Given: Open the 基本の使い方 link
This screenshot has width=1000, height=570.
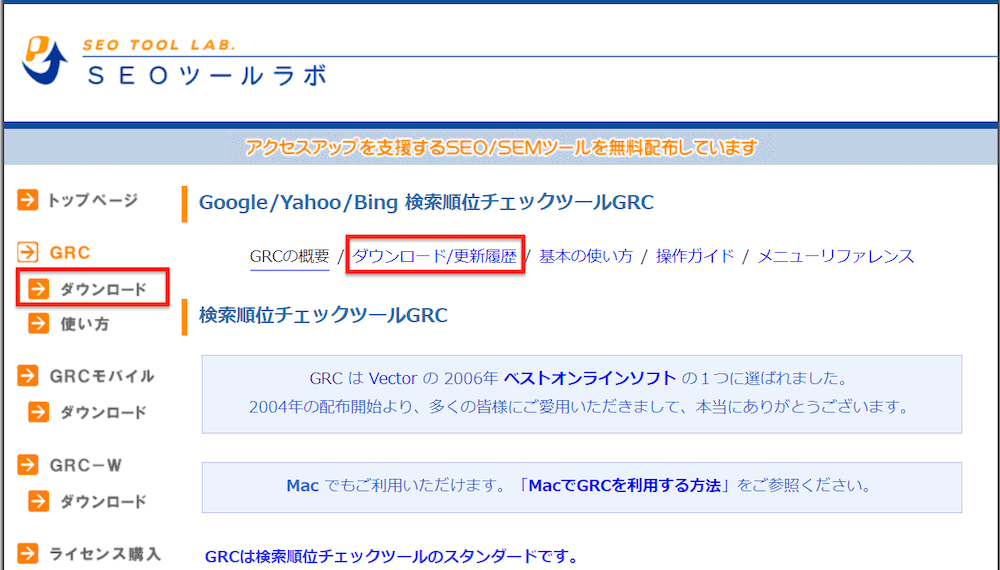Looking at the screenshot, I should pyautogui.click(x=585, y=256).
